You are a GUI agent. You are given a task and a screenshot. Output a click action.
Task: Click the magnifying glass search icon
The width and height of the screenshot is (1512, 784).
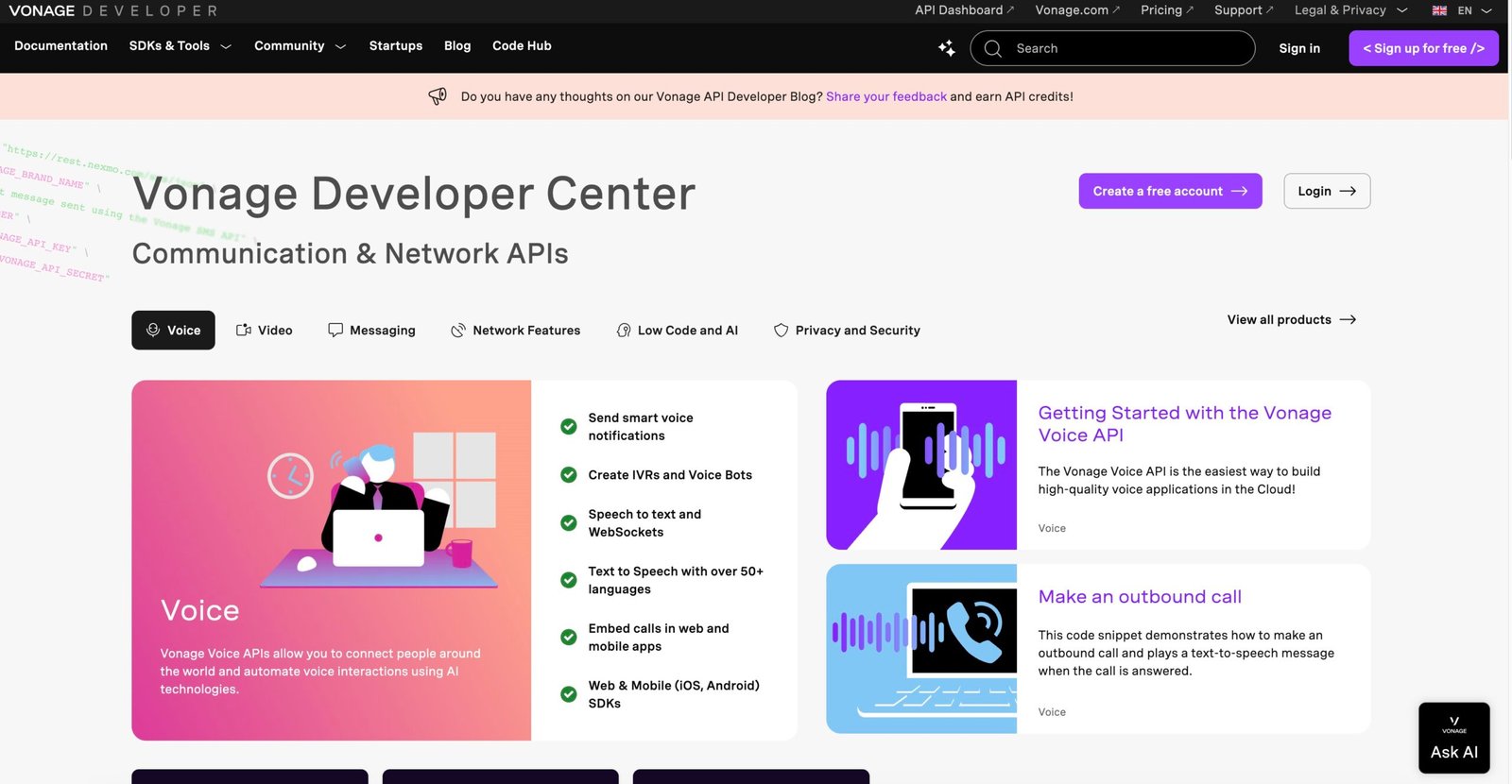tap(992, 48)
